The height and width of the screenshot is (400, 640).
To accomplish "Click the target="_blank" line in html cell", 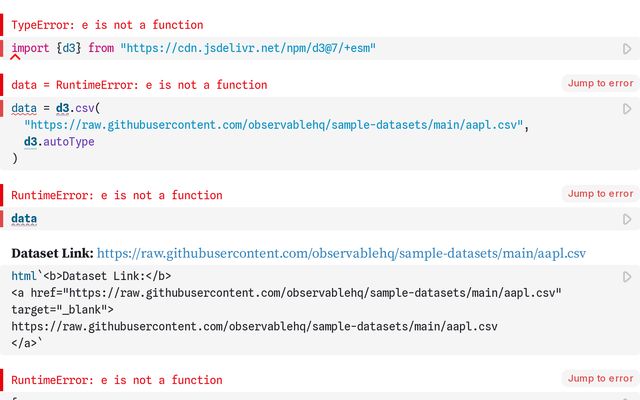I will coord(62,310).
